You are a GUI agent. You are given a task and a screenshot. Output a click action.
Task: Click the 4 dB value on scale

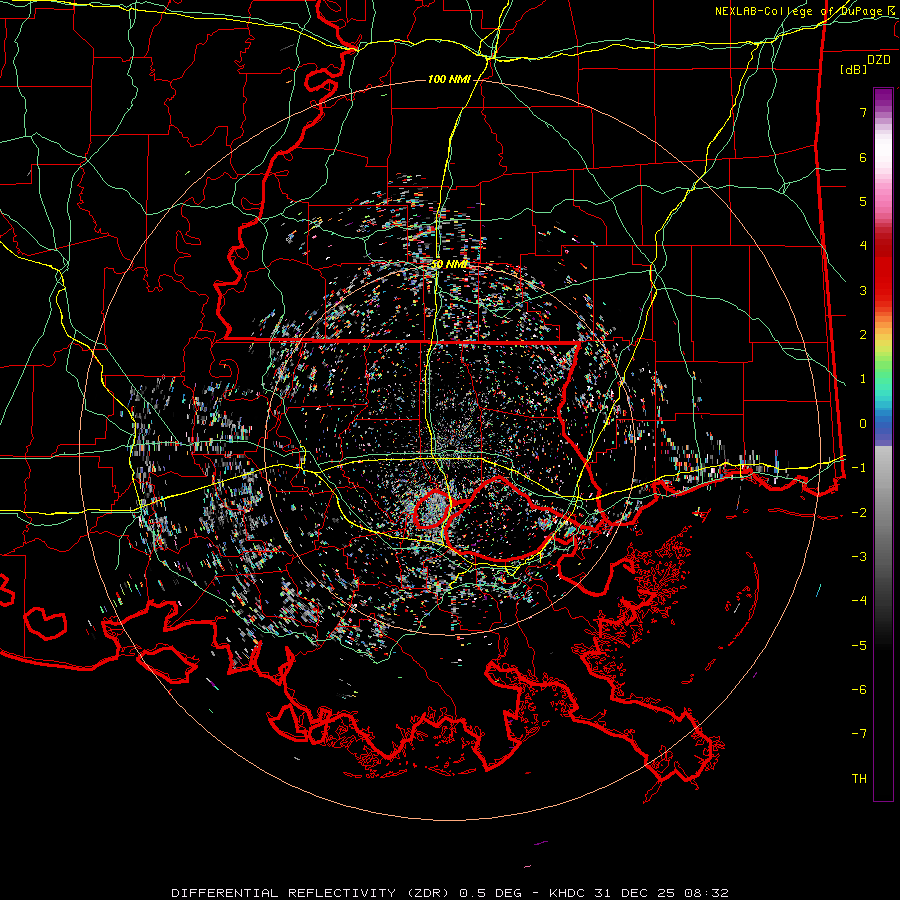coord(863,246)
